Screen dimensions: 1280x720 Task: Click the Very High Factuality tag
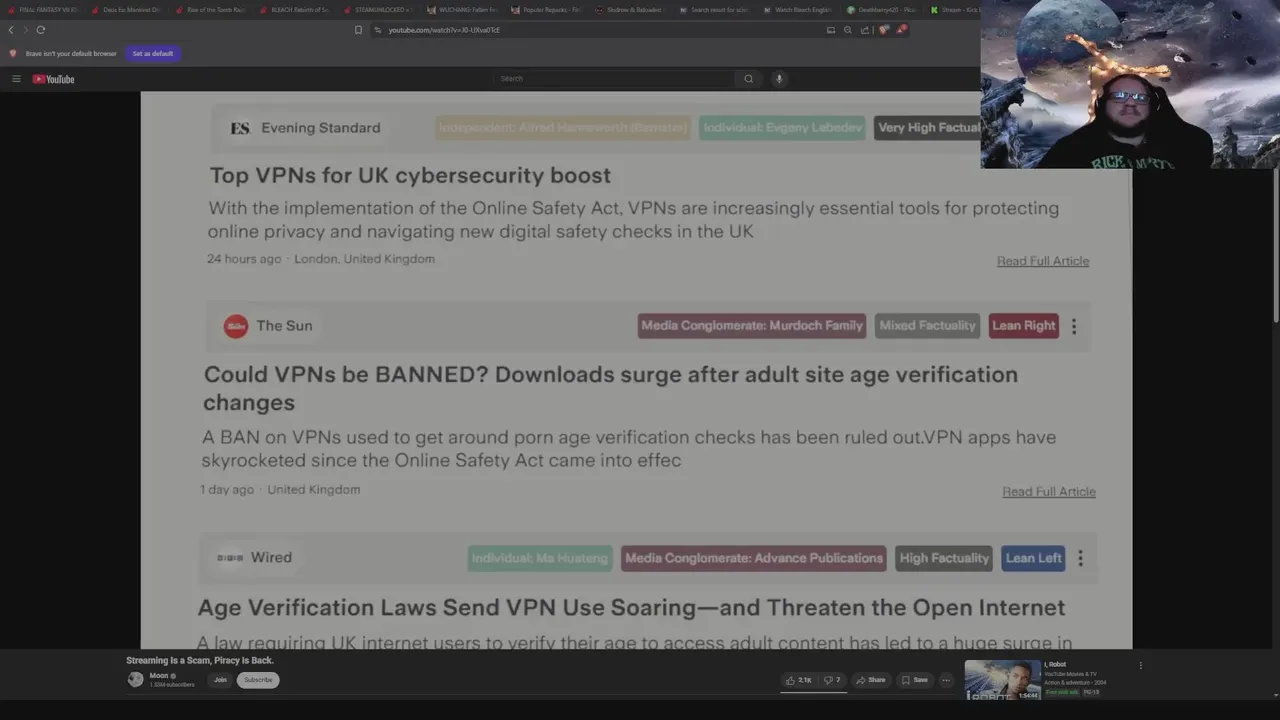(928, 128)
